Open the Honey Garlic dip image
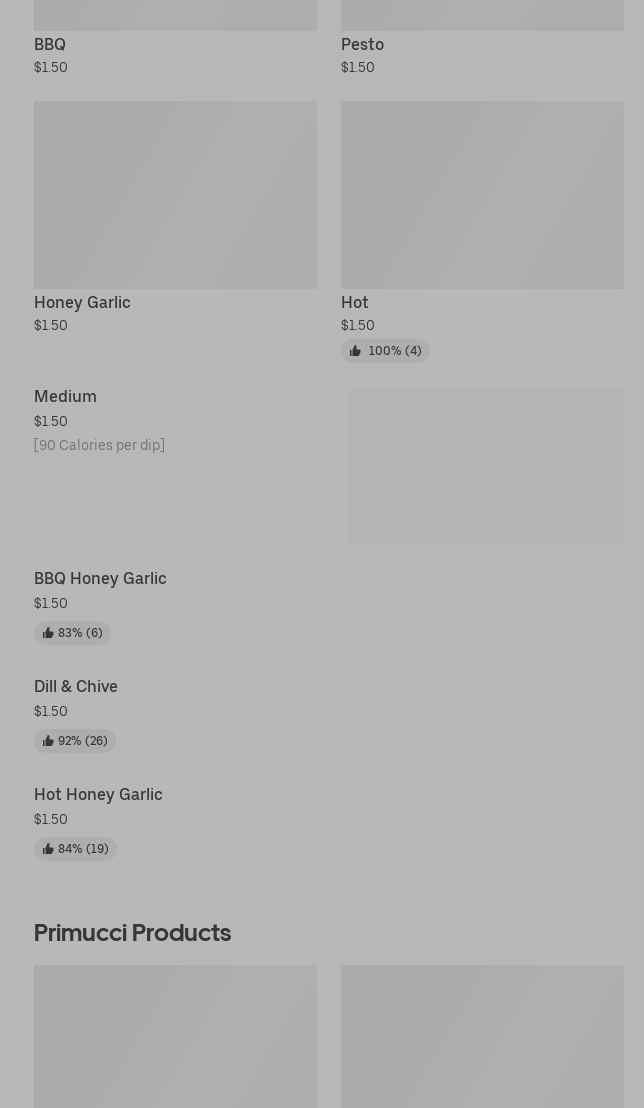644x1108 pixels. coord(175,195)
